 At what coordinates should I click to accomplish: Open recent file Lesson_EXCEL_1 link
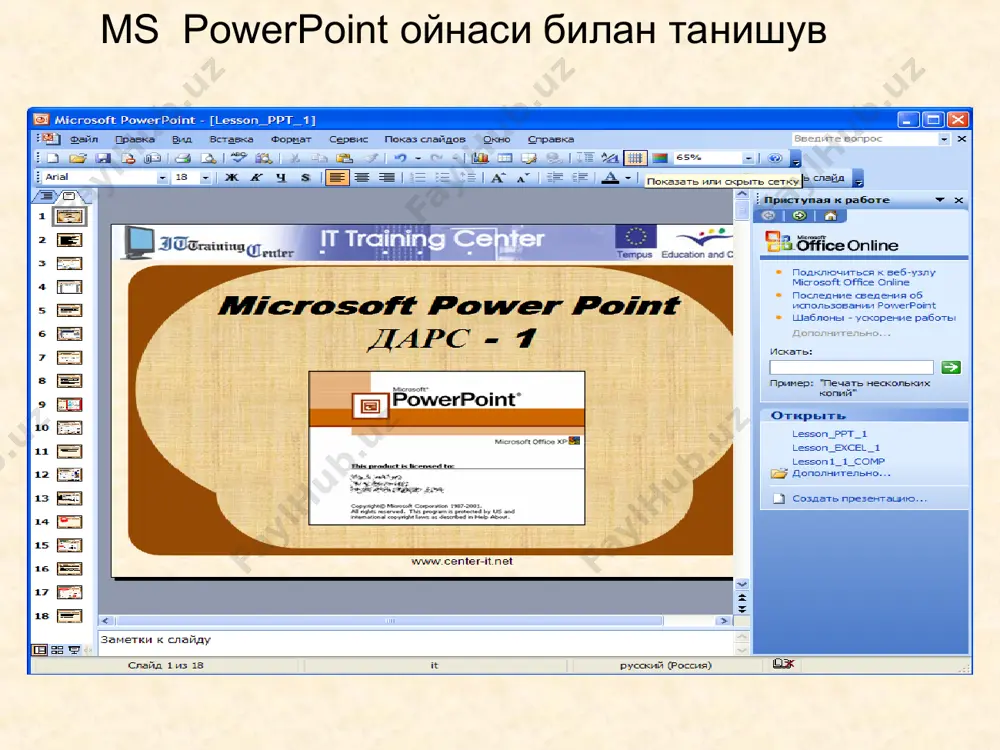(x=836, y=448)
